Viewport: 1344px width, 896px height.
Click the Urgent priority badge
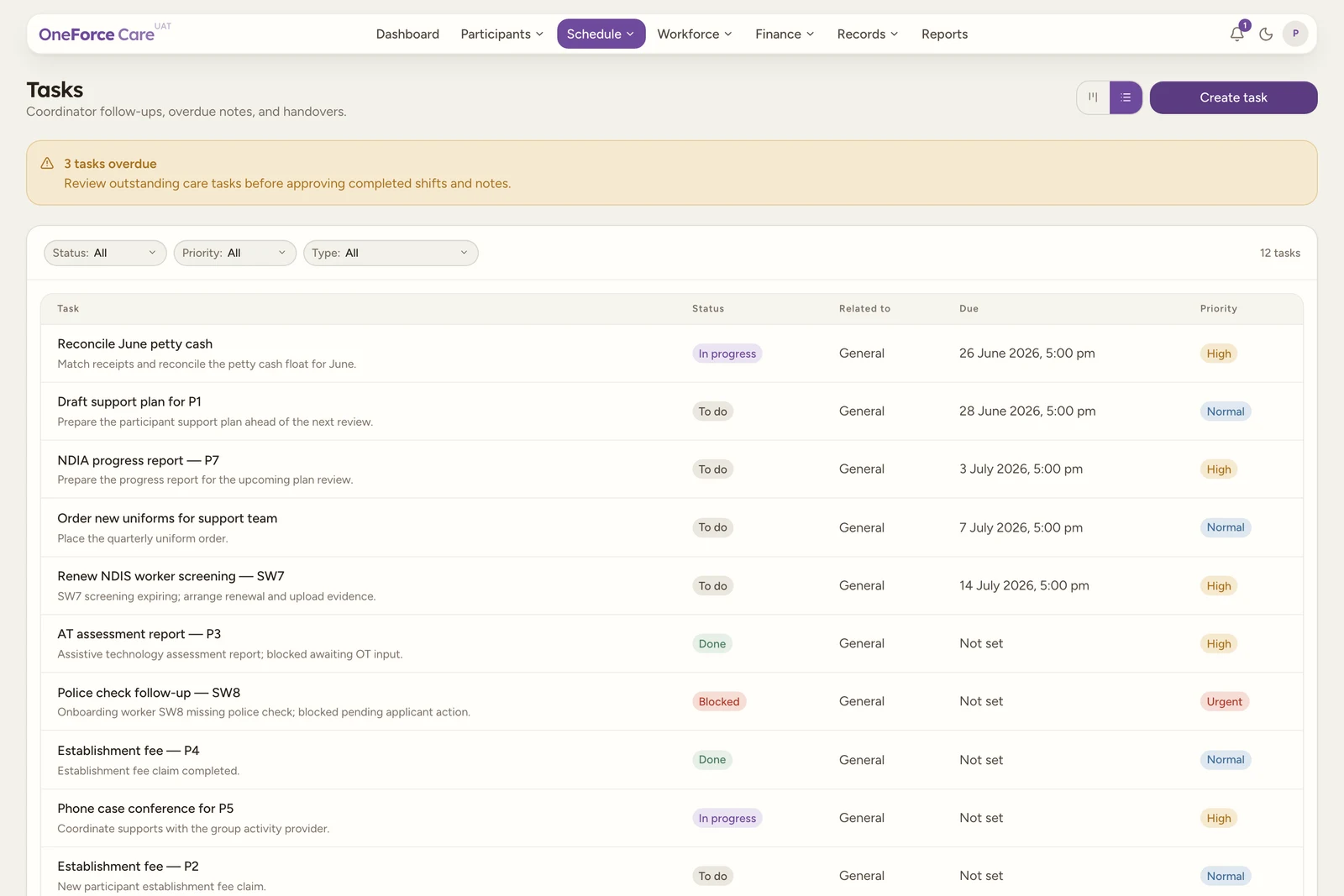(1224, 702)
